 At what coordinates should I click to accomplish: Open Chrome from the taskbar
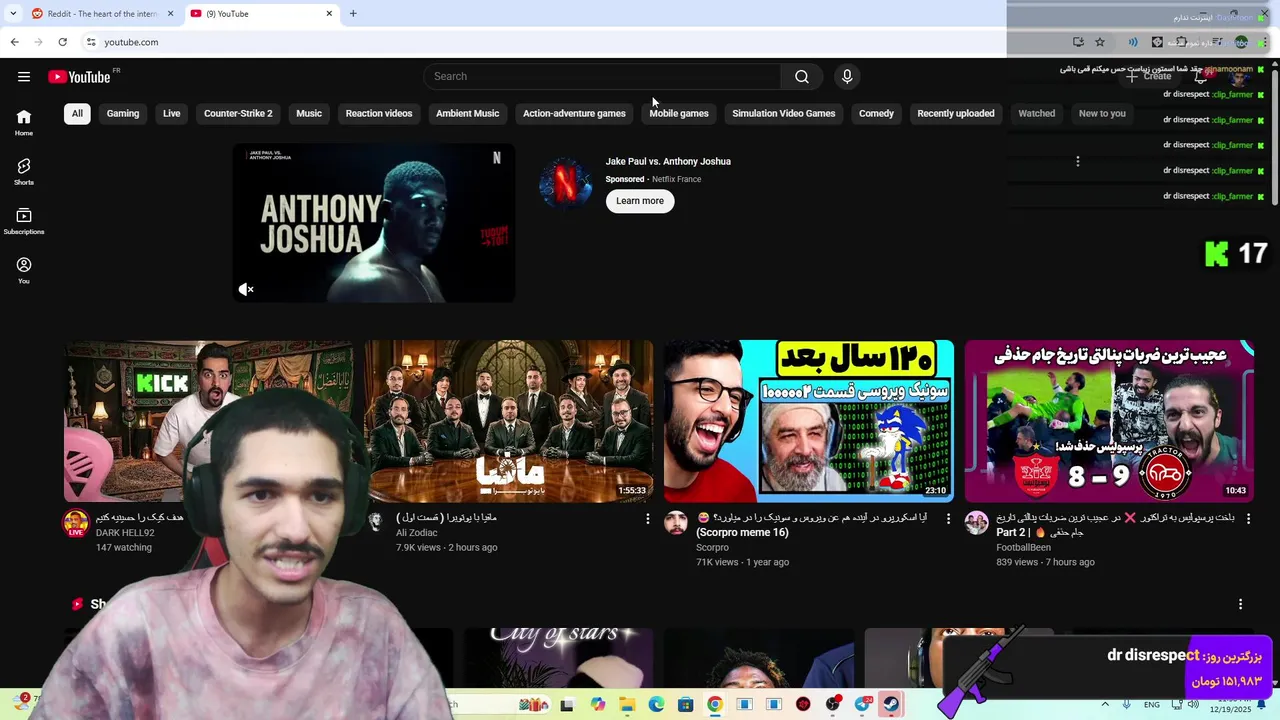[714, 704]
